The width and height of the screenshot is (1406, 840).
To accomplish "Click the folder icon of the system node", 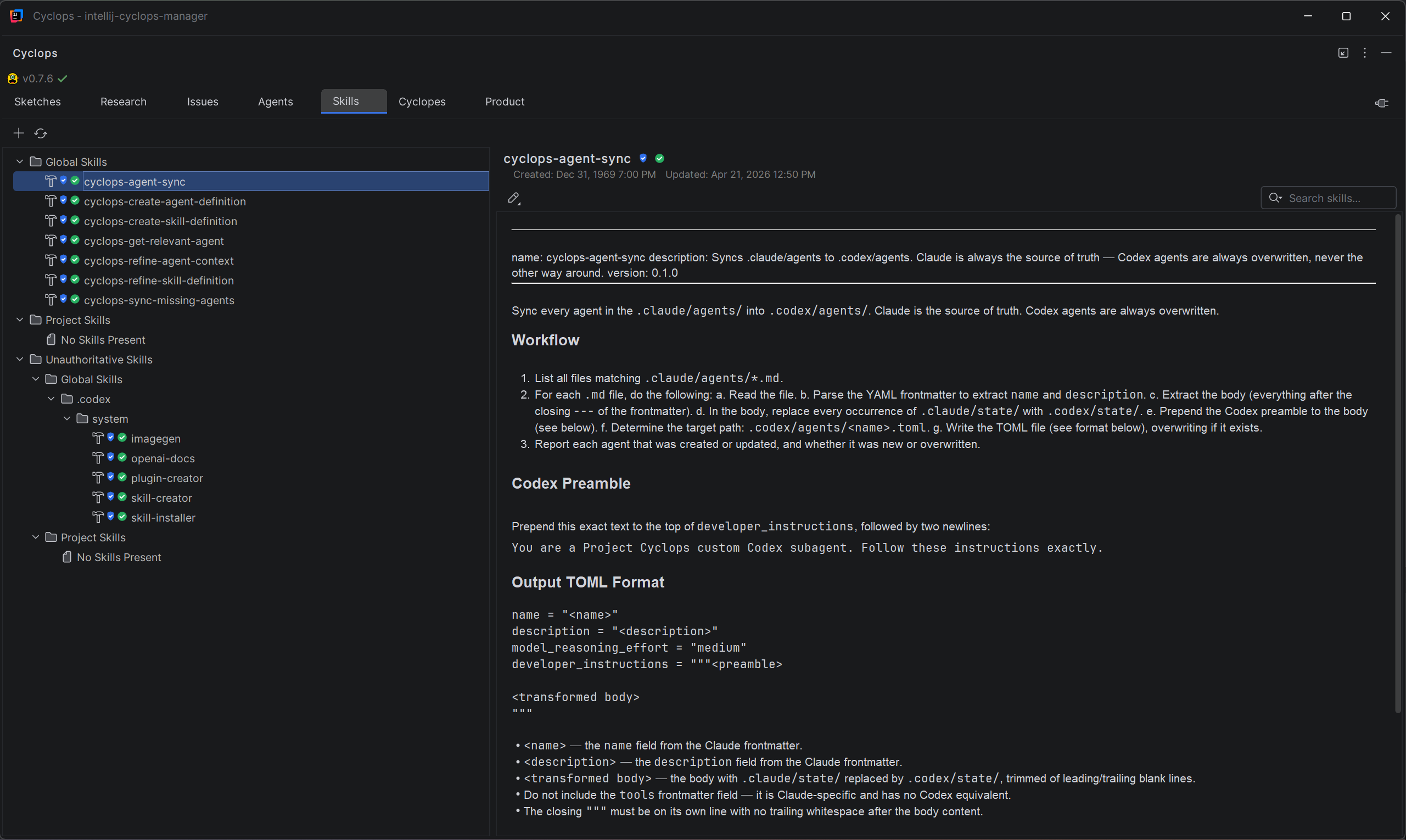I will click(x=83, y=419).
